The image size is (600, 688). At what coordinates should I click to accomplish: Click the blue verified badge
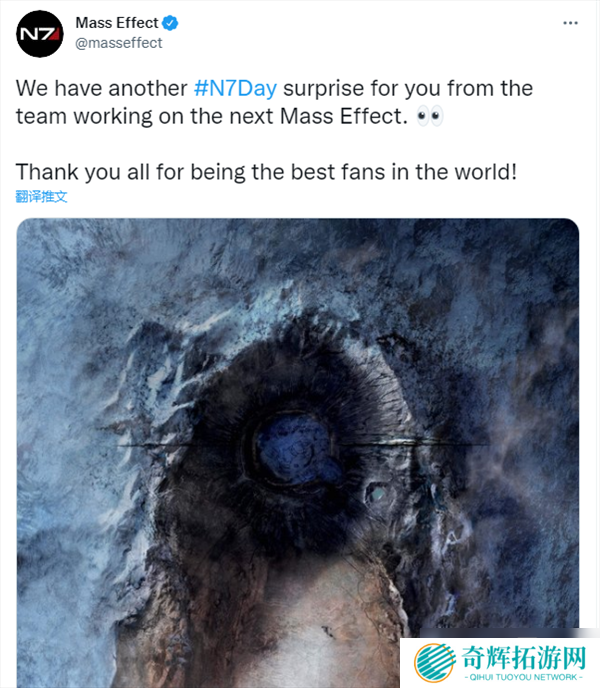(171, 24)
